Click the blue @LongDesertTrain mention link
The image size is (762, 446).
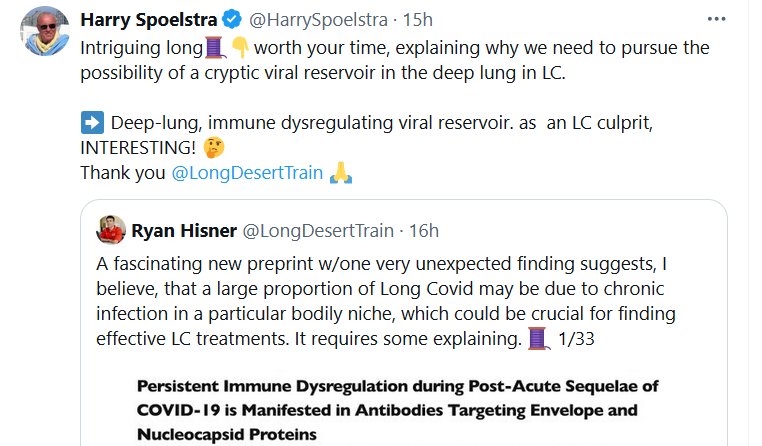coord(248,173)
